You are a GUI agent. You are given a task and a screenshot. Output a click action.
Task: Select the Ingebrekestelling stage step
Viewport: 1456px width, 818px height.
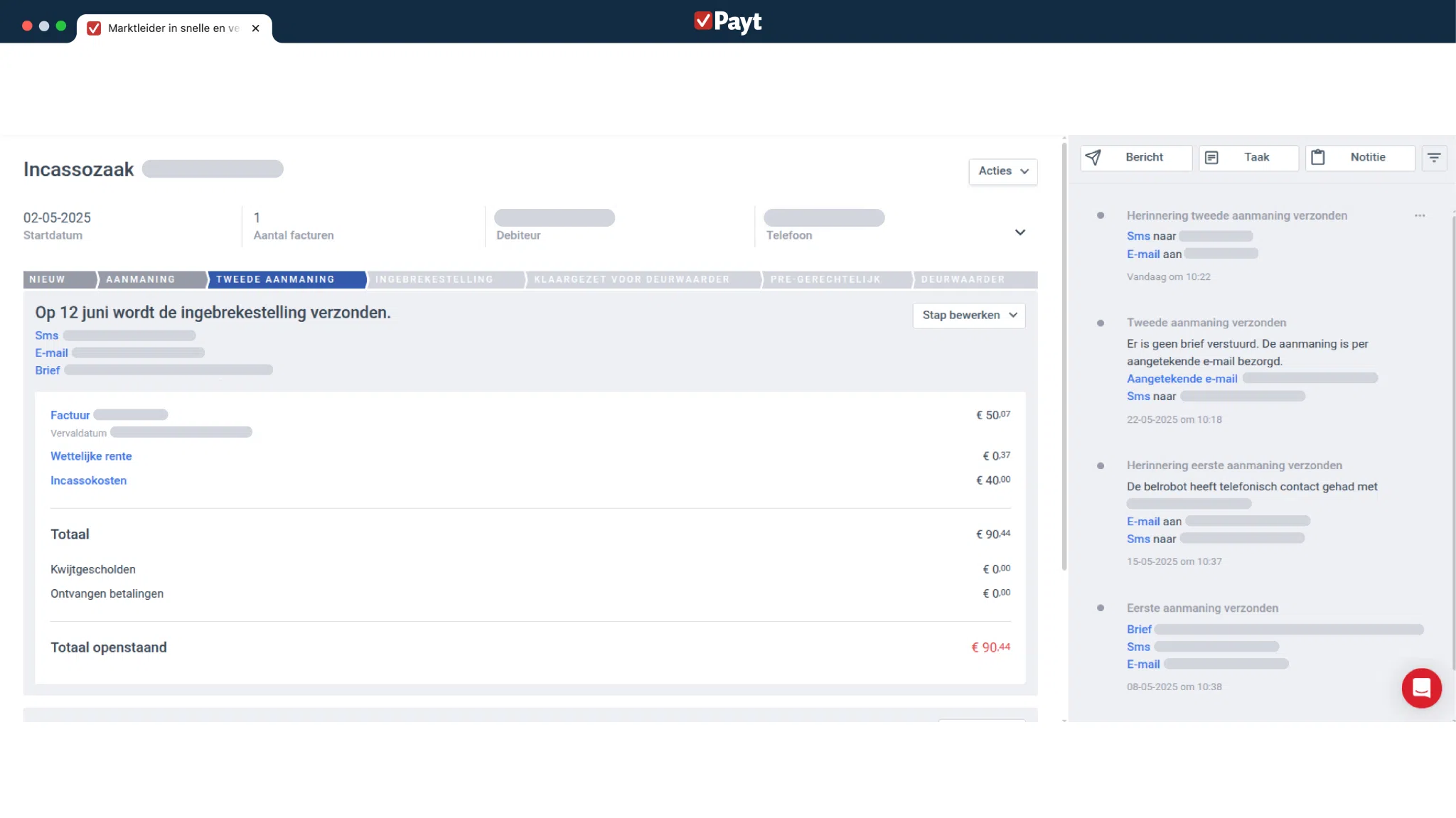point(434,279)
